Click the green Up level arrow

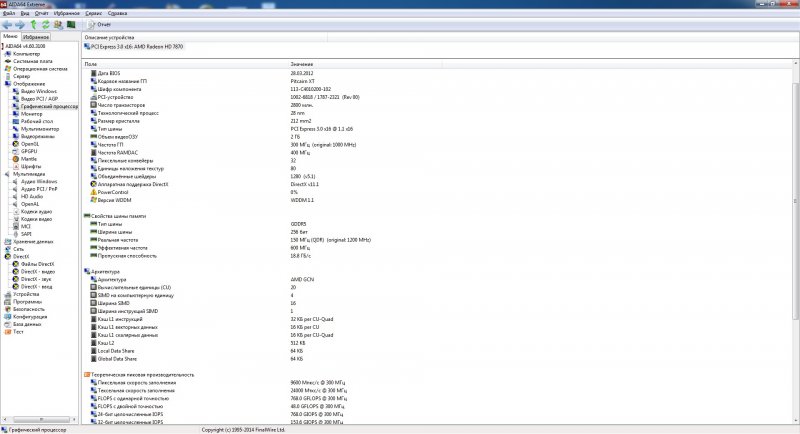pyautogui.click(x=34, y=23)
